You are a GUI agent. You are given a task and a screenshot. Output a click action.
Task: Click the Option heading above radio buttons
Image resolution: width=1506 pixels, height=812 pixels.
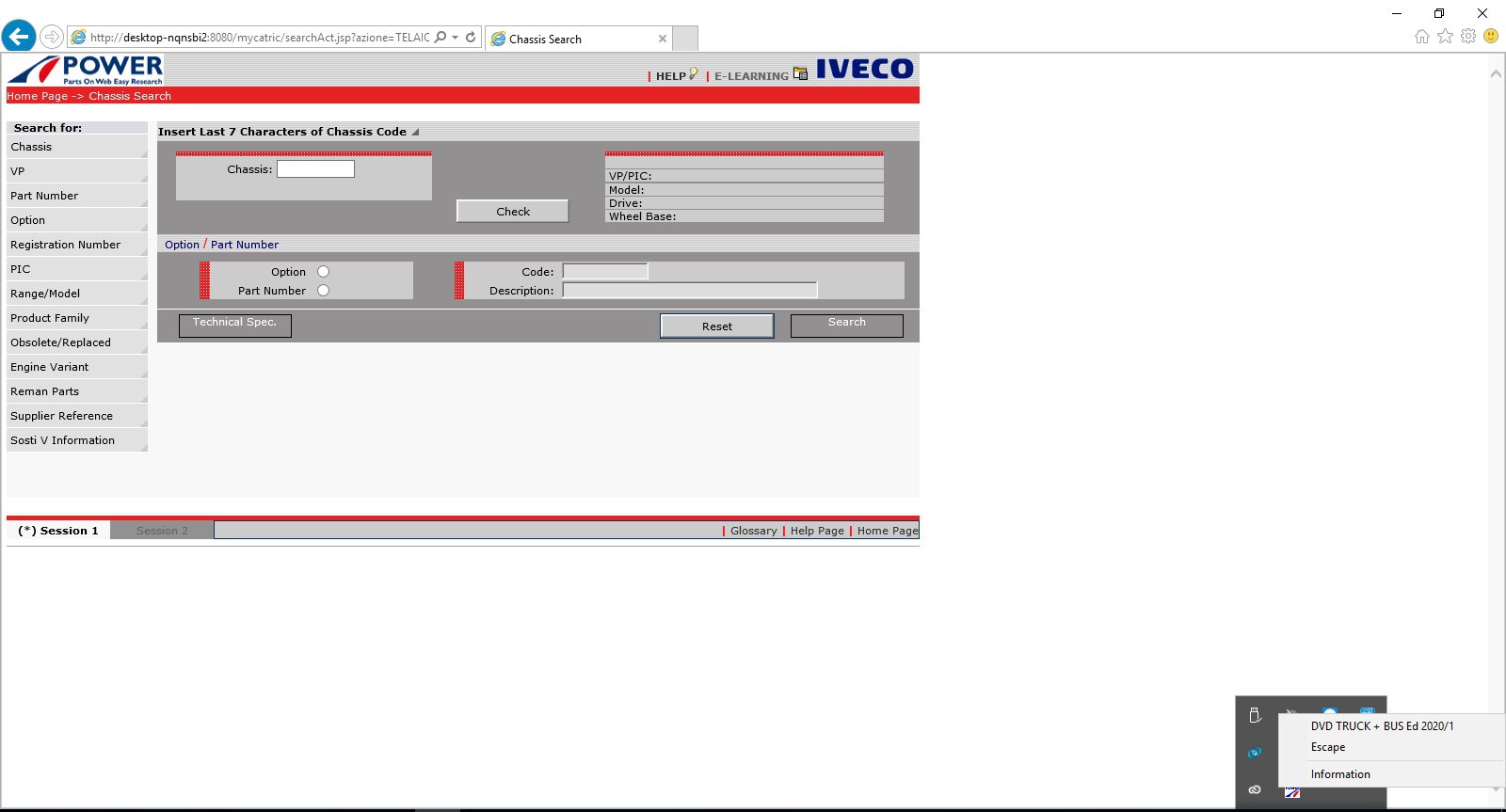[x=182, y=245]
